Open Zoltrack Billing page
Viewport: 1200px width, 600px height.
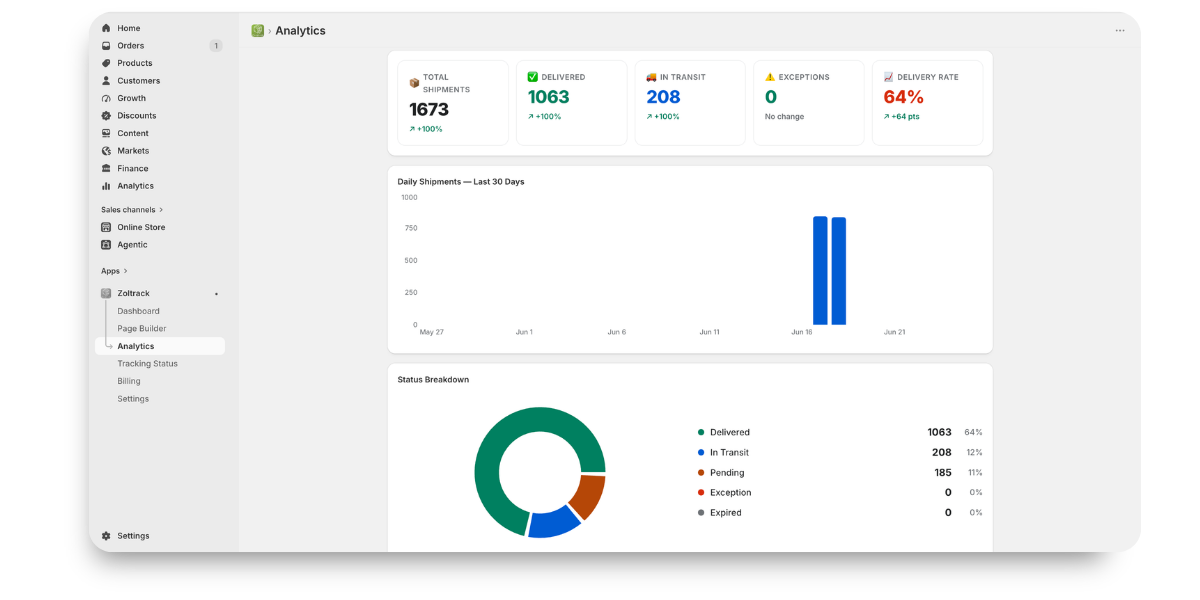(x=129, y=381)
